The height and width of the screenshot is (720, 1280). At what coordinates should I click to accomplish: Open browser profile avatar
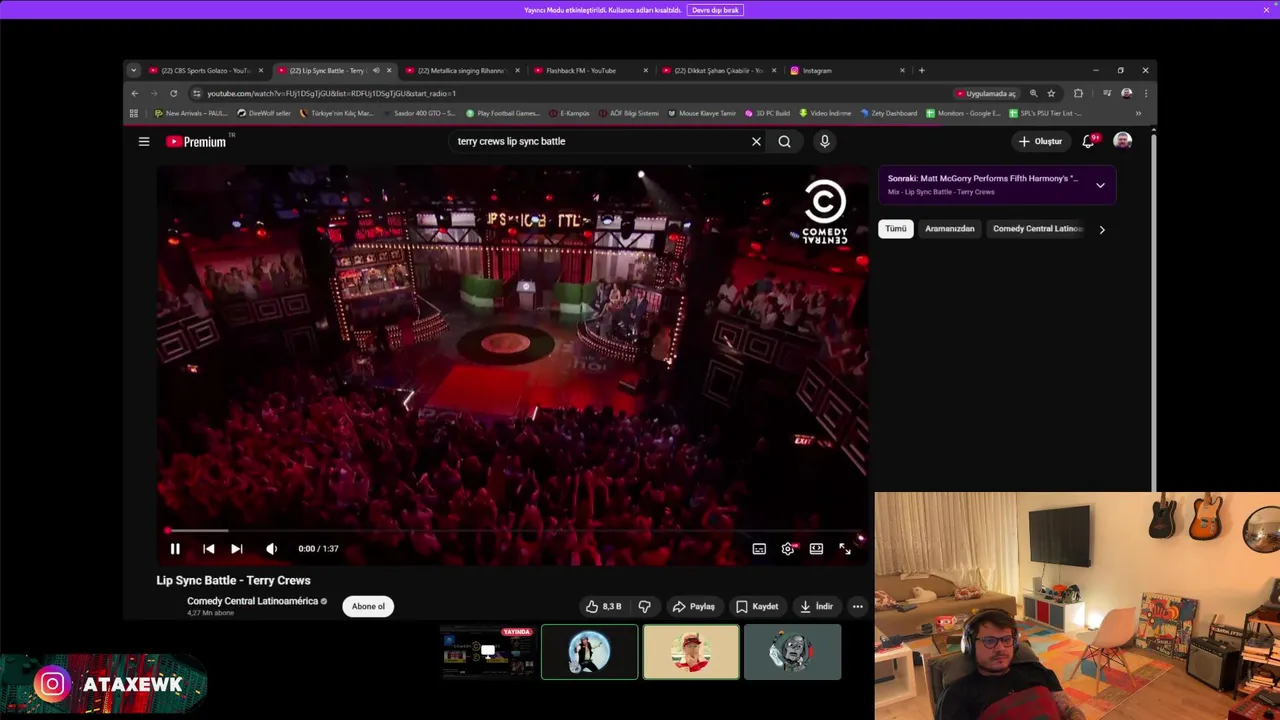click(1127, 93)
